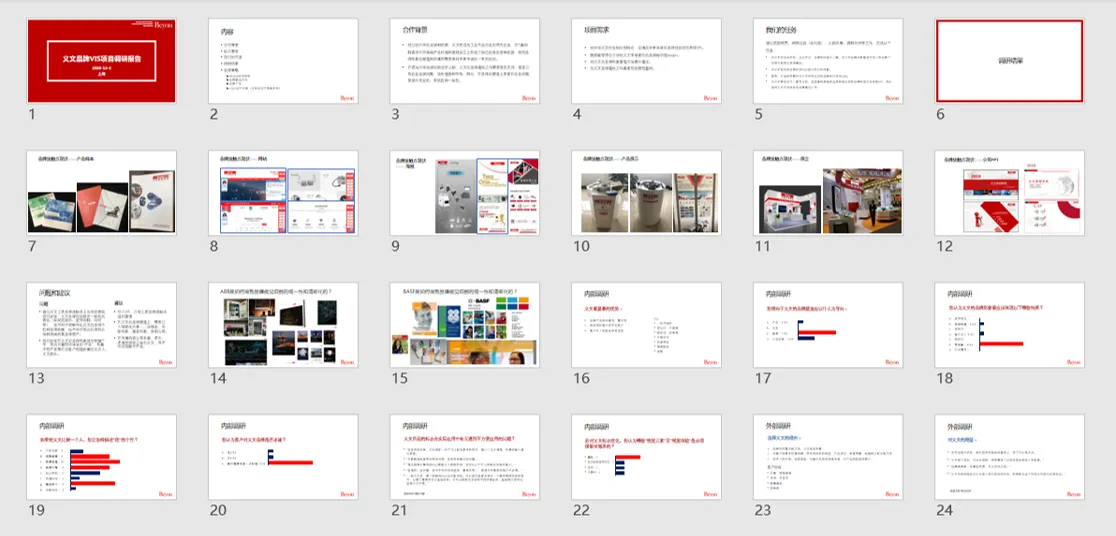The height and width of the screenshot is (536, 1116).
Task: Open slide 14 ABB imagery thumbnail
Action: [283, 325]
